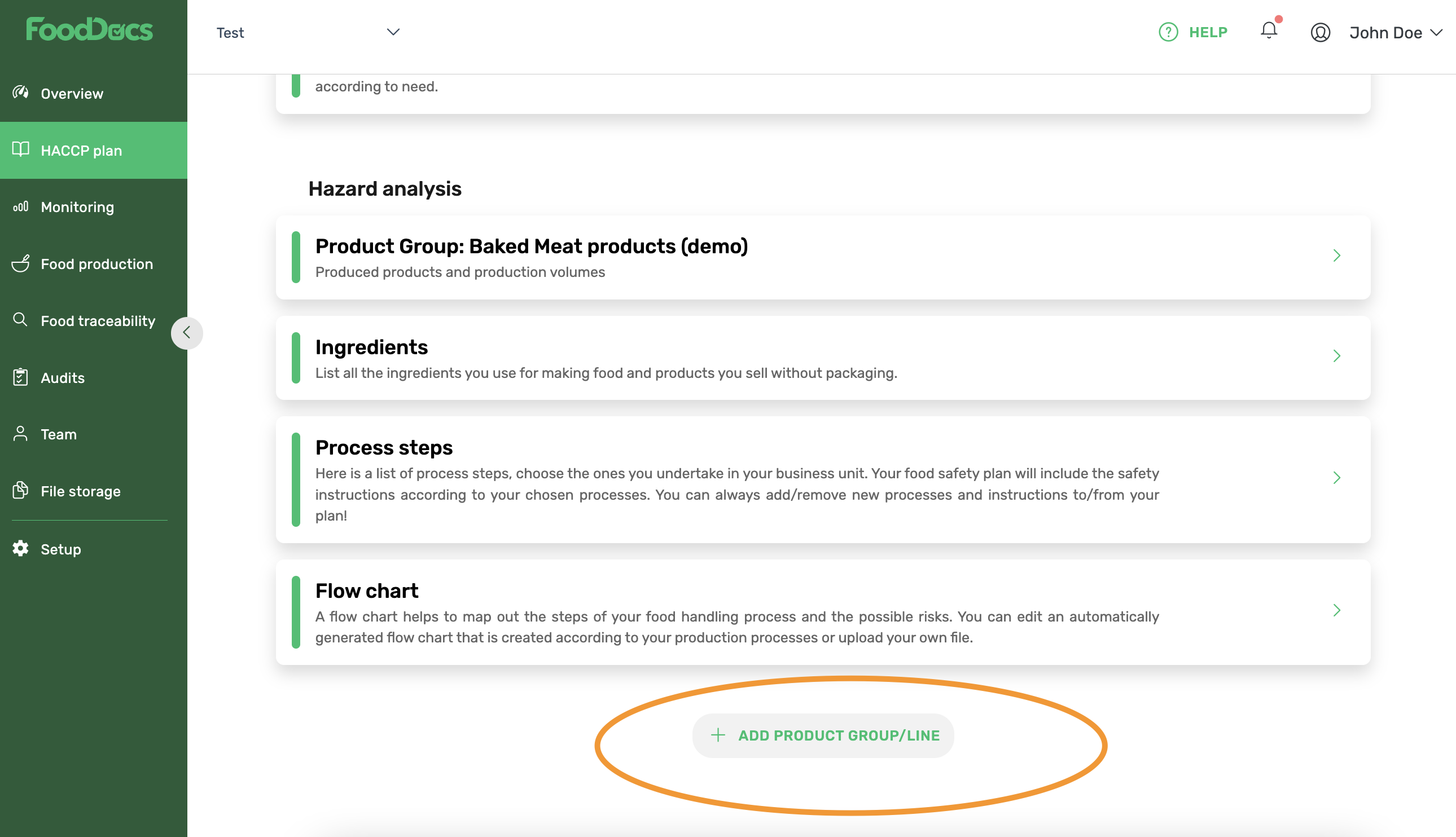Click the Setup gear icon
Viewport: 1456px width, 837px height.
[x=21, y=548]
